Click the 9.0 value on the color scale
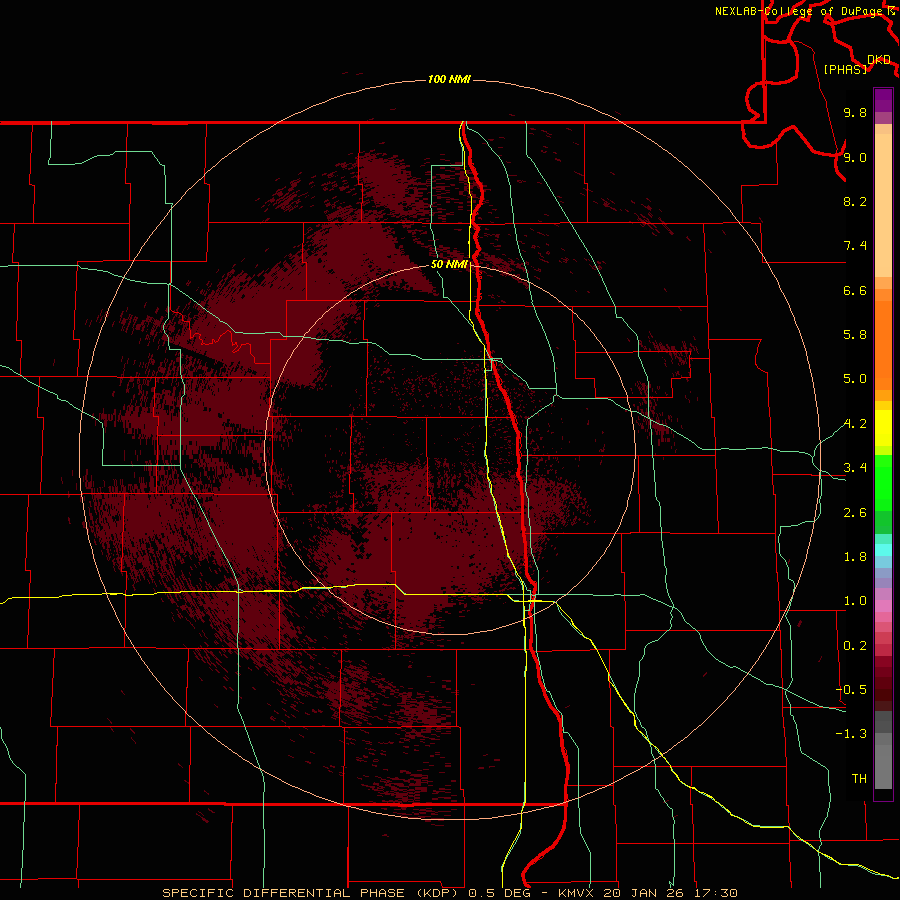The image size is (900, 900). tap(855, 157)
